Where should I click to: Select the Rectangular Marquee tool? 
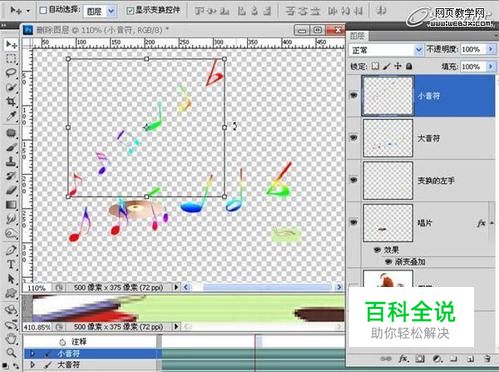point(11,58)
